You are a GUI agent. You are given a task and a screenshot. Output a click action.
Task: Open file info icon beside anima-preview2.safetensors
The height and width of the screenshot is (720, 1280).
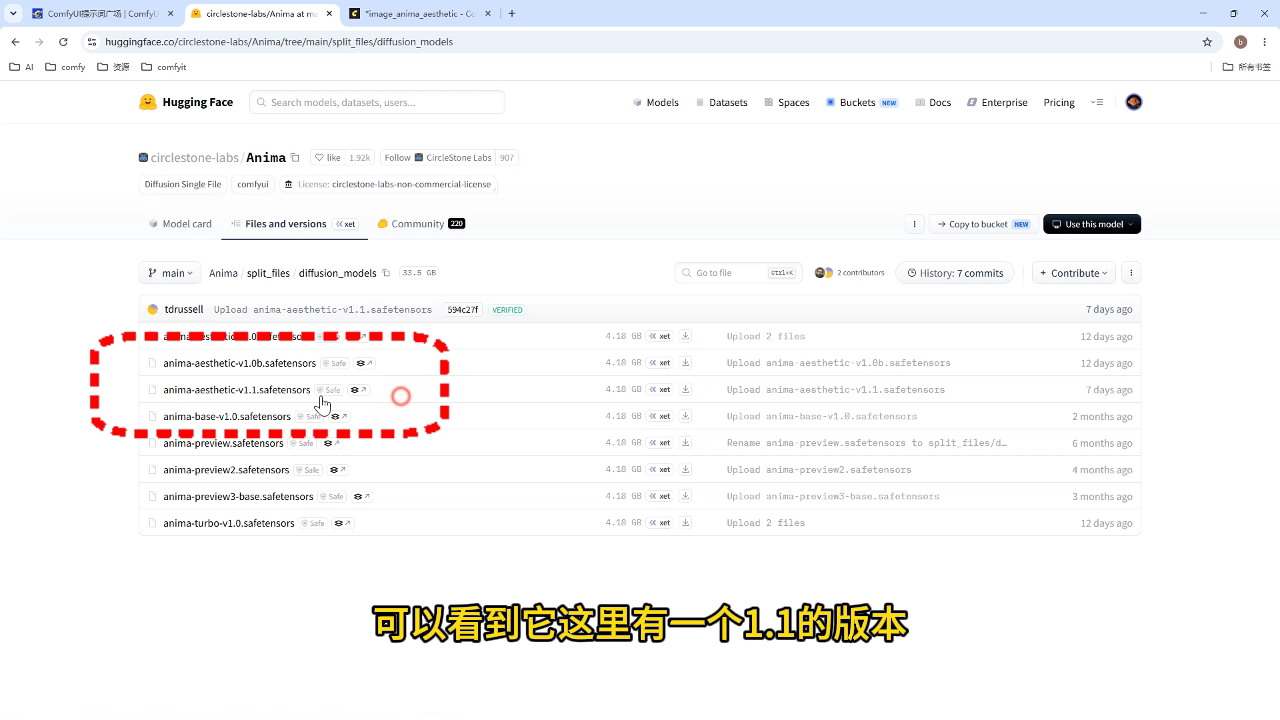(338, 470)
